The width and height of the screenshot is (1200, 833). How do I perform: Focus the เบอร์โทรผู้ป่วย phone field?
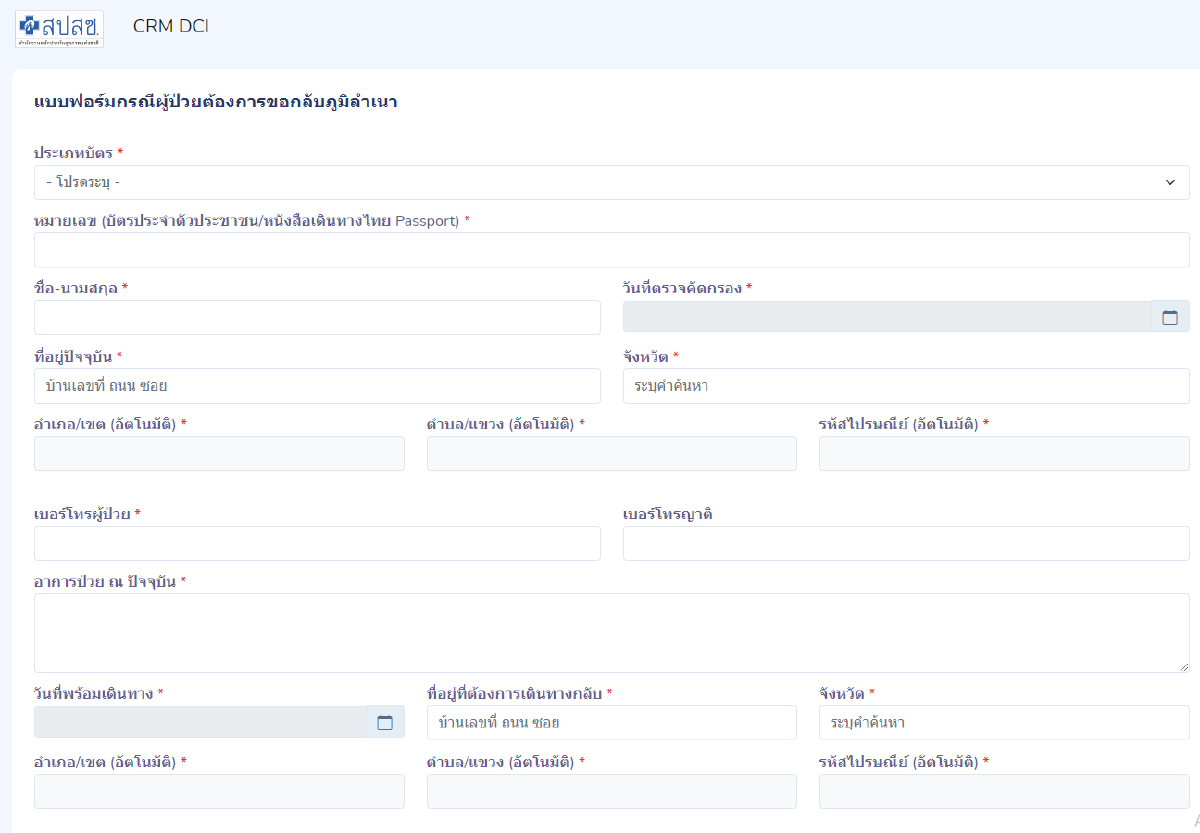point(317,544)
